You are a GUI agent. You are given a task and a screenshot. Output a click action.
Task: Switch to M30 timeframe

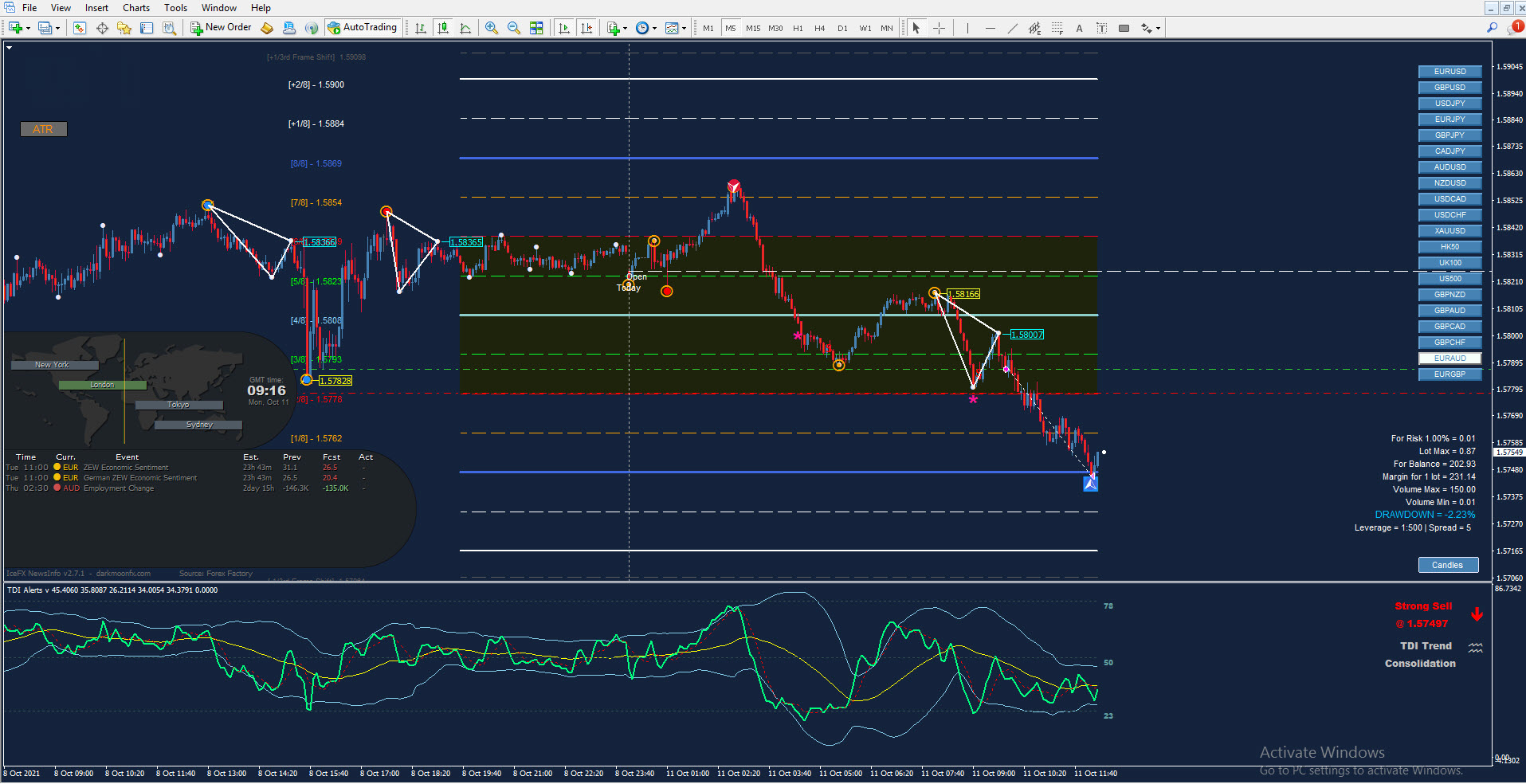[775, 28]
